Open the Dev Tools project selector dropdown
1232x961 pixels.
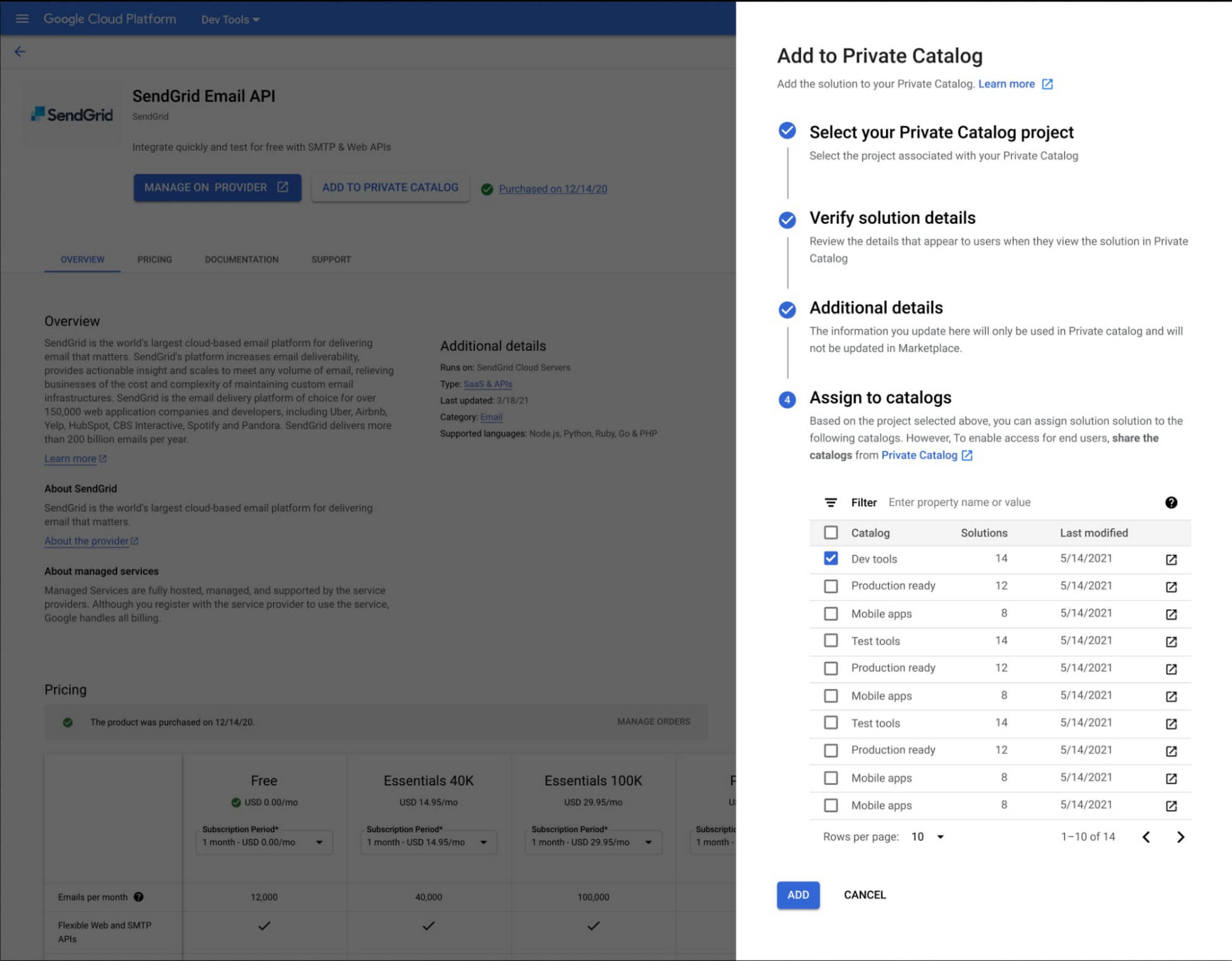click(x=230, y=20)
